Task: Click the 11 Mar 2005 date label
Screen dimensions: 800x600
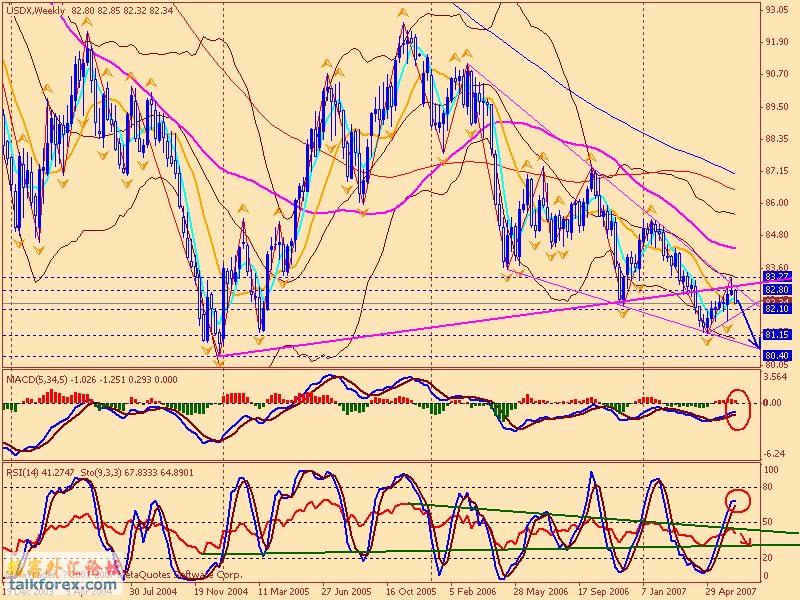Action: tap(285, 591)
